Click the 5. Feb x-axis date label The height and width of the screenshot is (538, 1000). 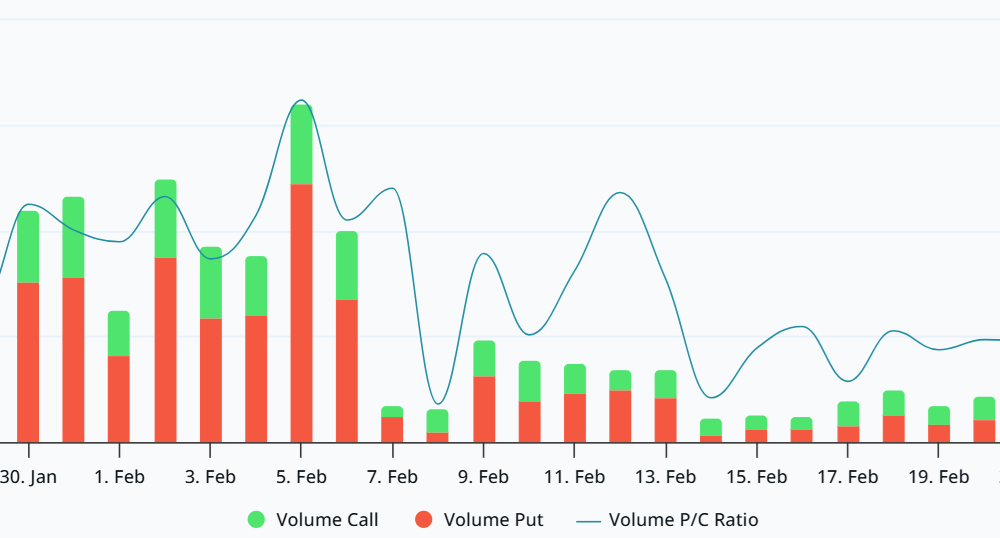pyautogui.click(x=301, y=477)
